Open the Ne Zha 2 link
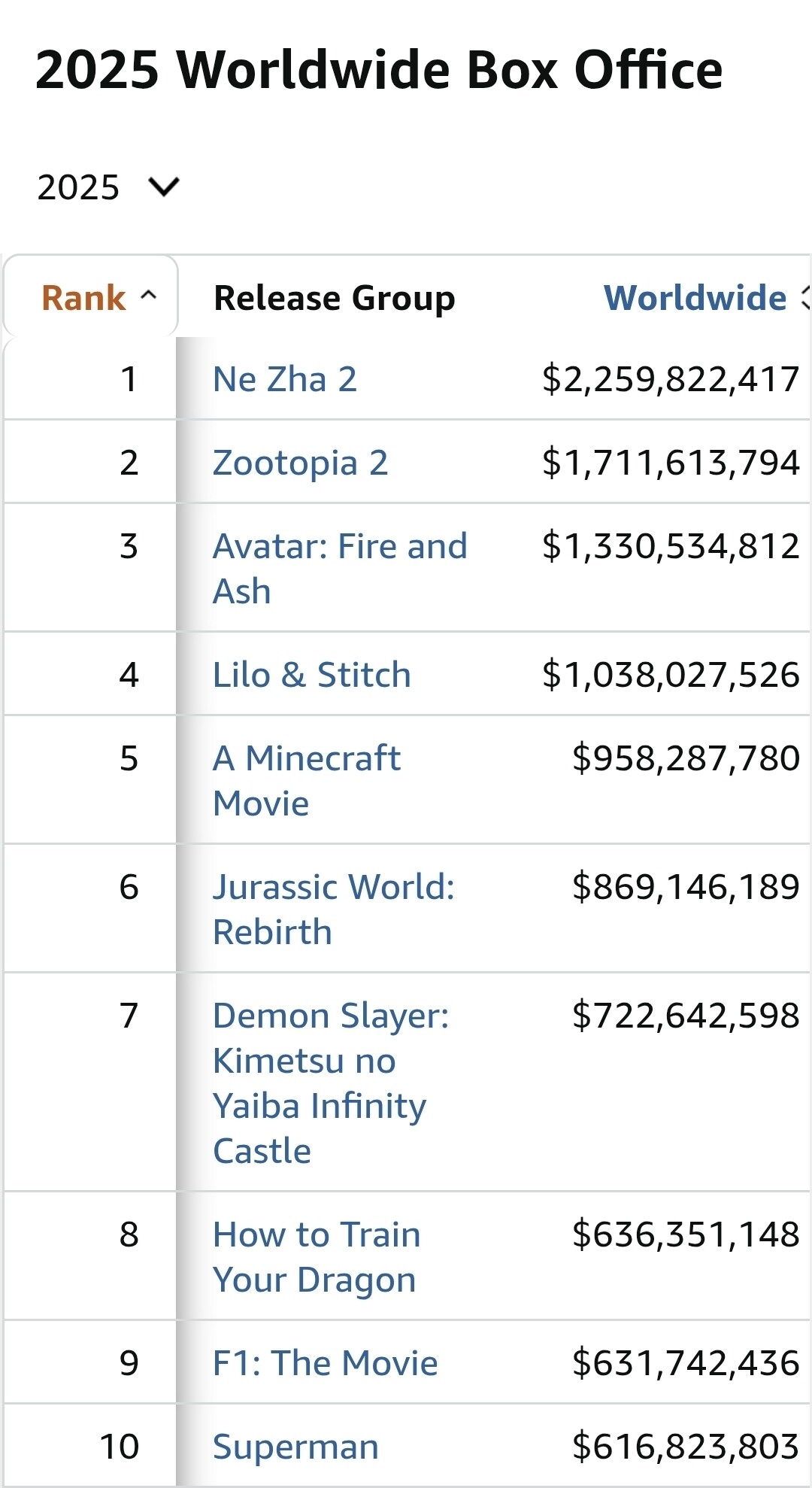Screen dimensions: 812x1488 click(x=284, y=379)
